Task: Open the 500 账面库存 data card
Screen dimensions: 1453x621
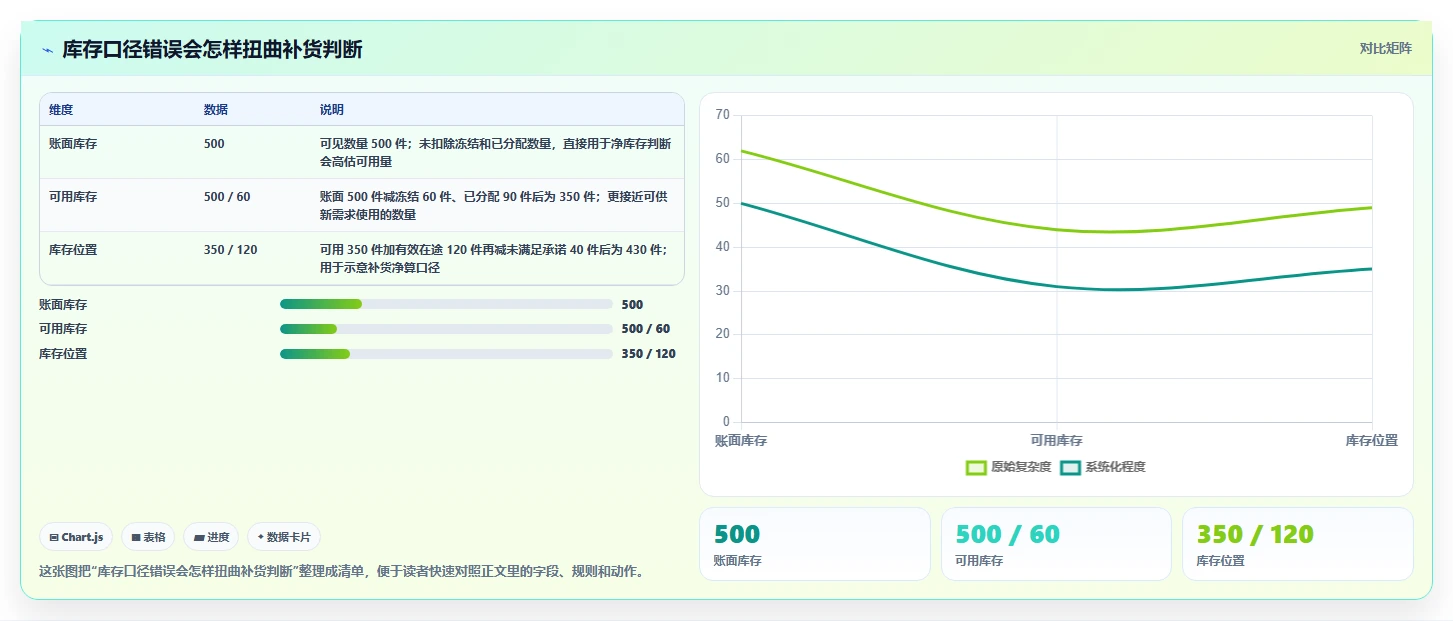Action: click(814, 544)
